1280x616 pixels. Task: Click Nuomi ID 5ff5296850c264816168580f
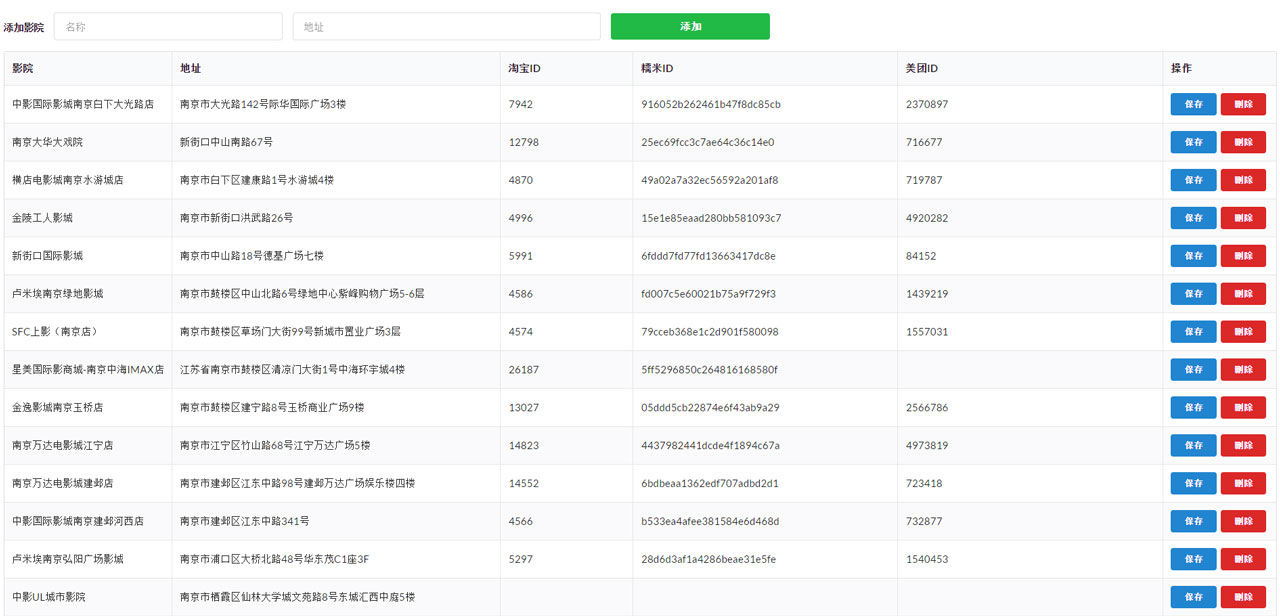(x=709, y=369)
